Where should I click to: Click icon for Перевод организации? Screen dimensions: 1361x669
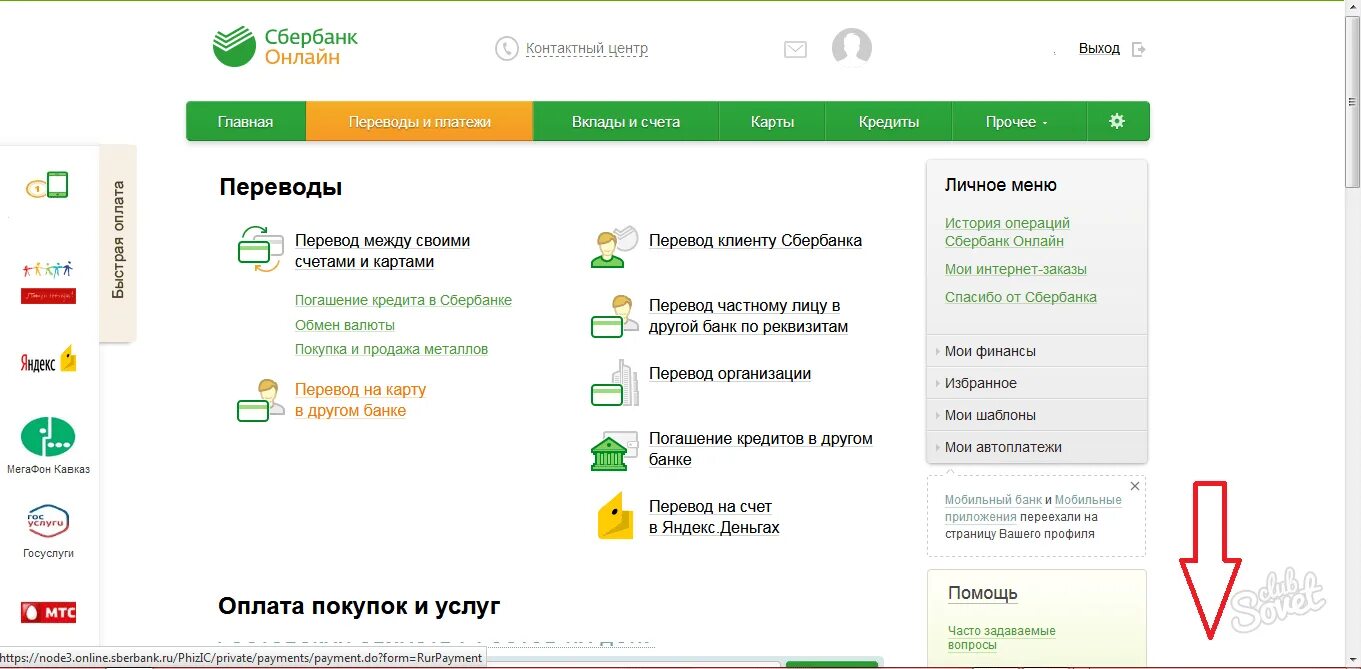614,383
